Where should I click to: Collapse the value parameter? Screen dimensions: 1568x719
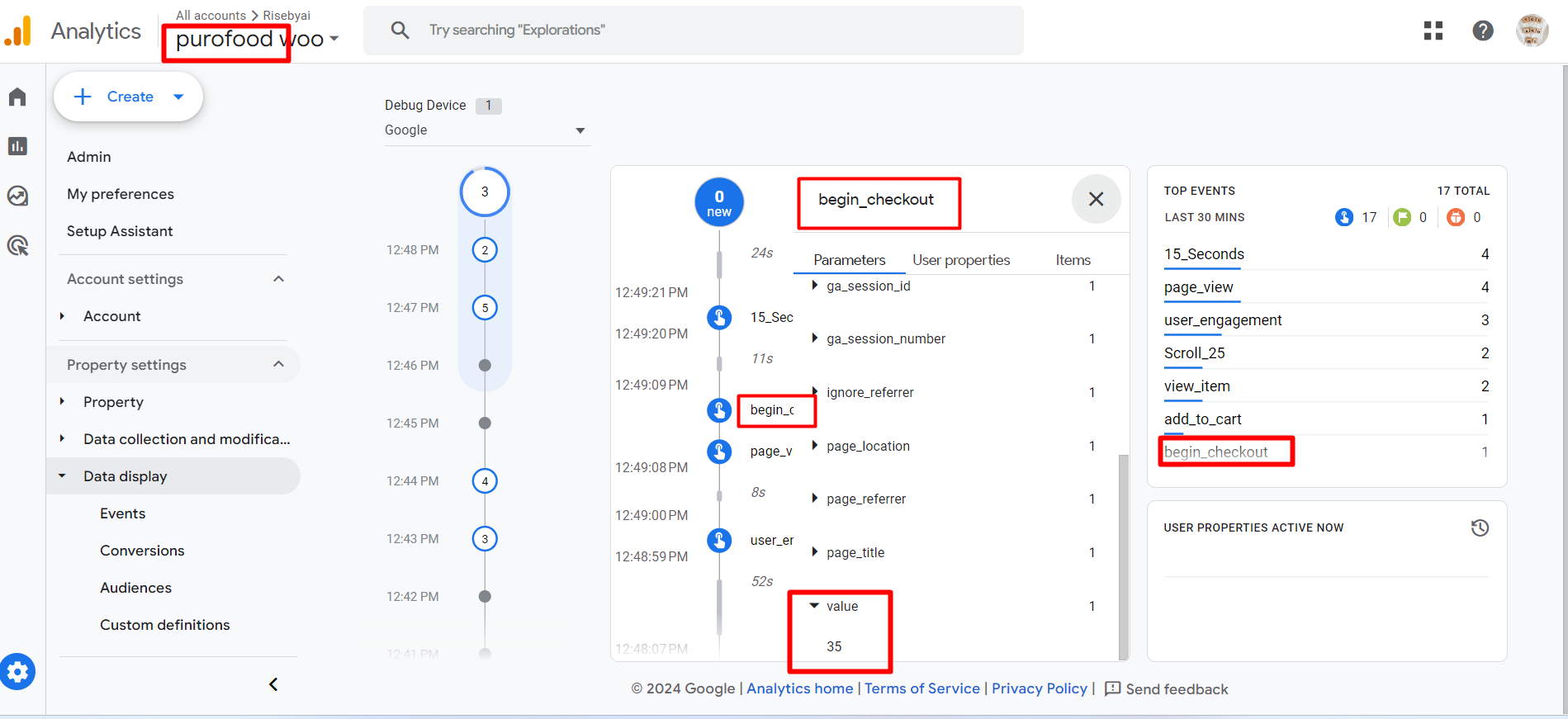click(x=815, y=606)
